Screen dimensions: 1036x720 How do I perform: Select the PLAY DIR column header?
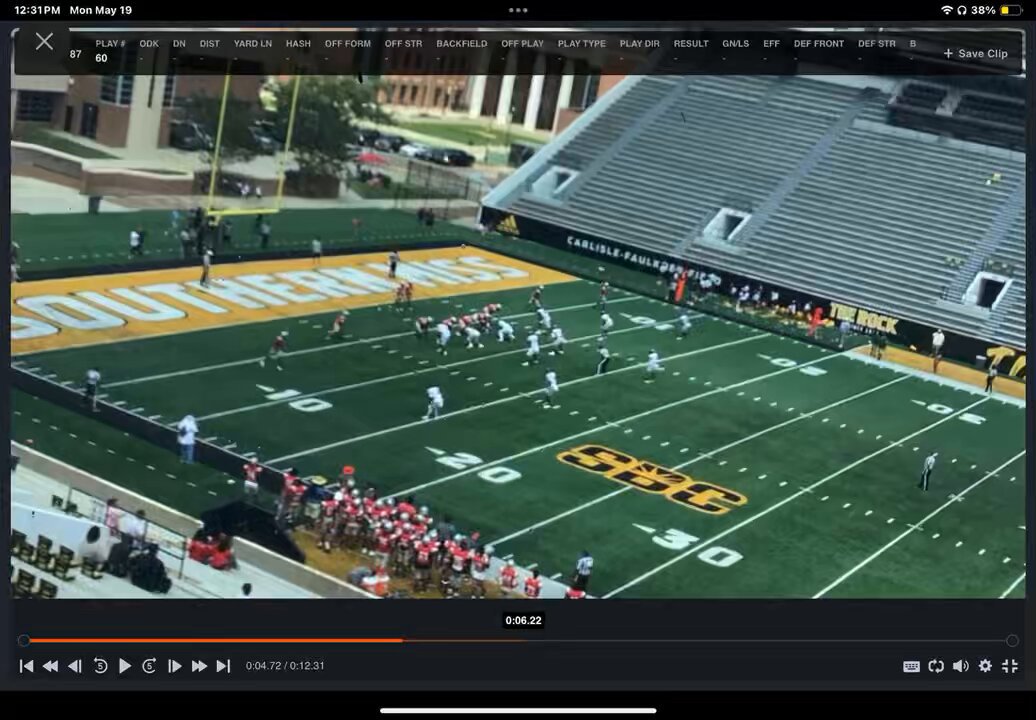(x=640, y=44)
